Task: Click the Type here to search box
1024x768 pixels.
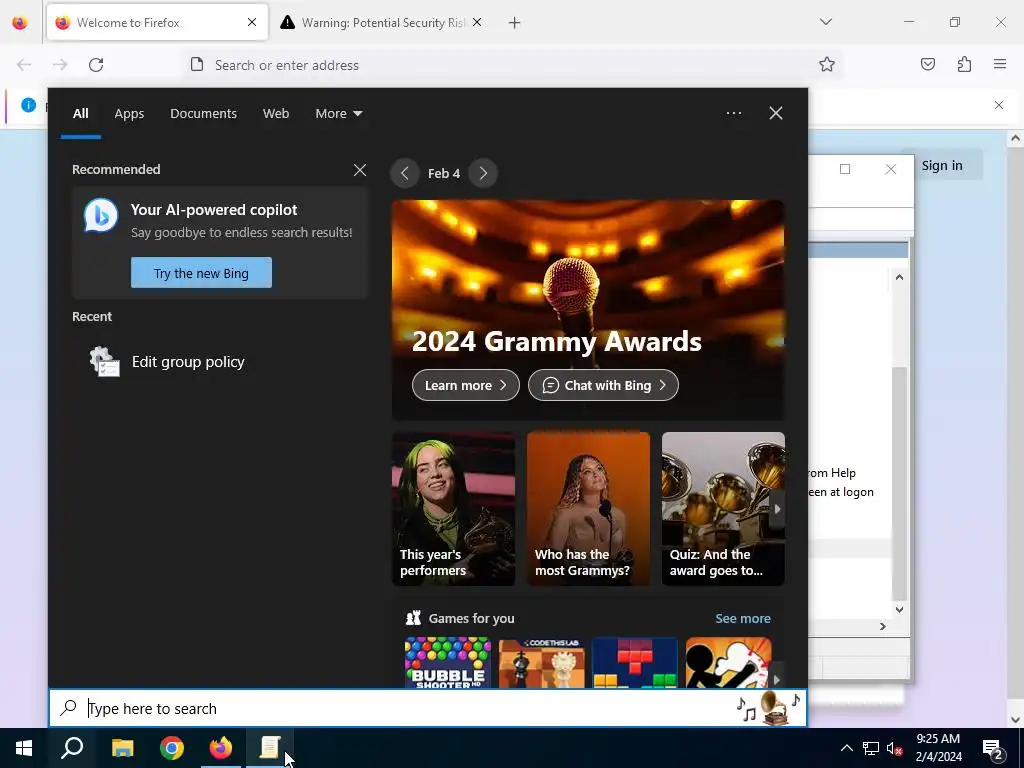Action: [x=428, y=708]
